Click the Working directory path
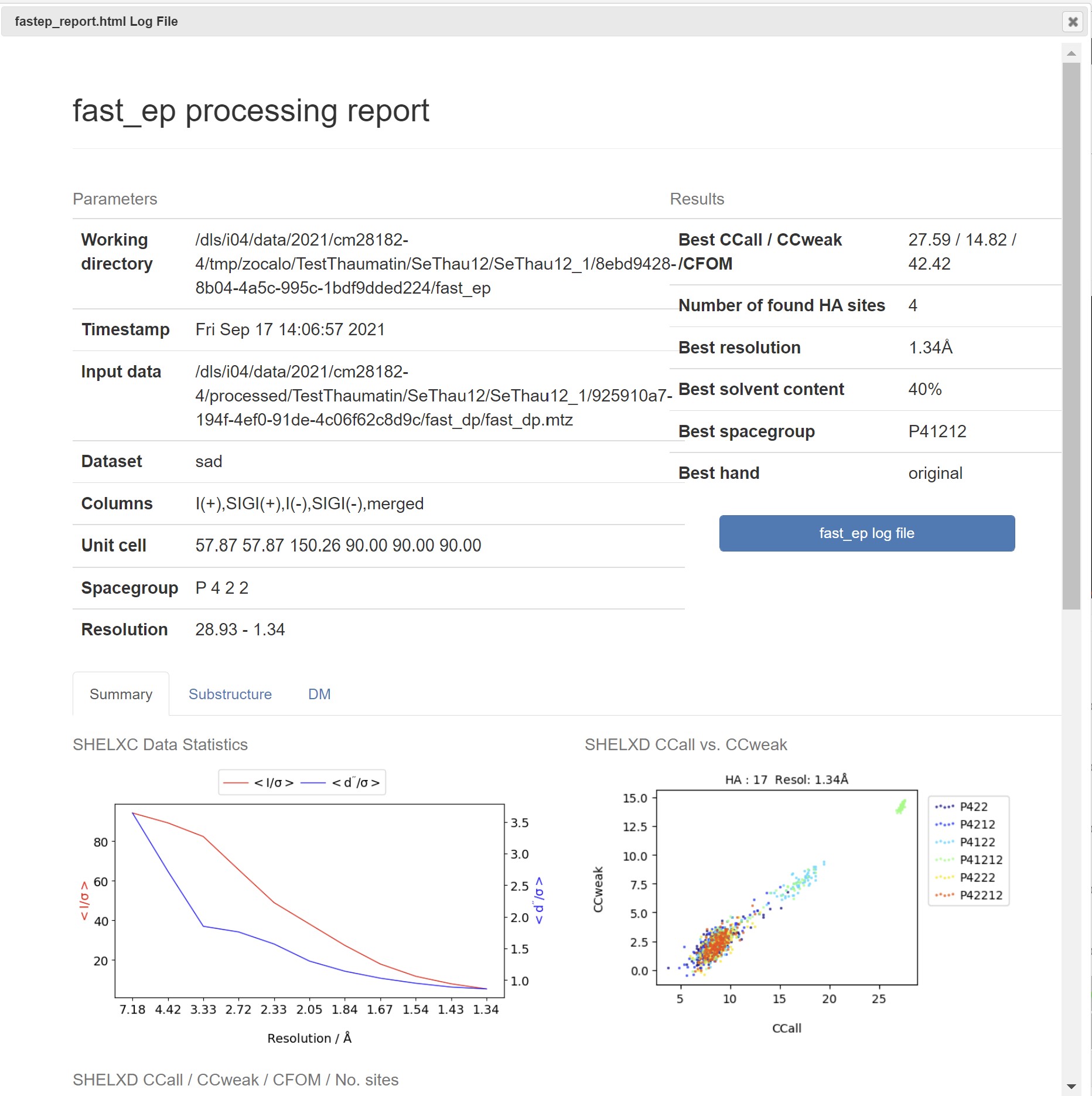This screenshot has height=1096, width=1092. pyautogui.click(x=436, y=264)
